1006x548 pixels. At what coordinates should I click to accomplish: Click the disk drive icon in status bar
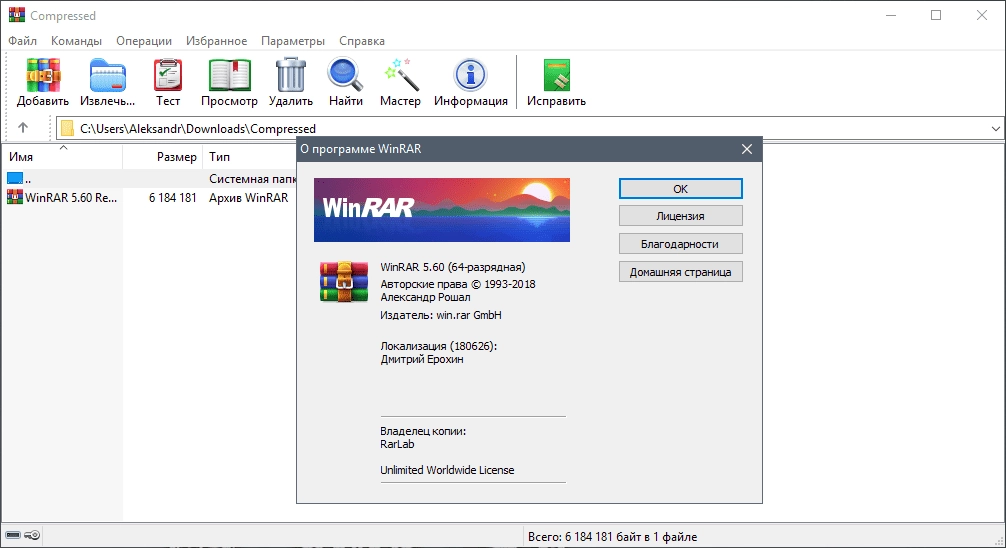(x=13, y=535)
